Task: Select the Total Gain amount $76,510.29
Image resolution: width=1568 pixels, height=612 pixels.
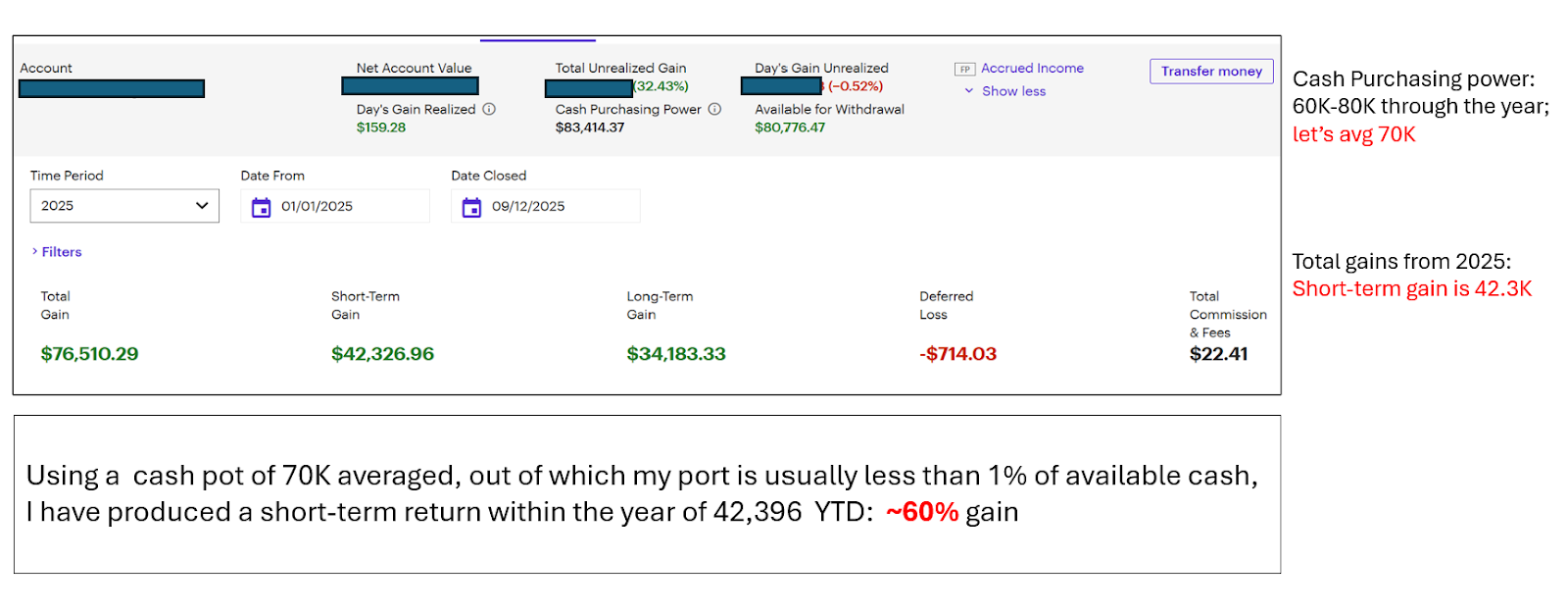Action: click(89, 354)
